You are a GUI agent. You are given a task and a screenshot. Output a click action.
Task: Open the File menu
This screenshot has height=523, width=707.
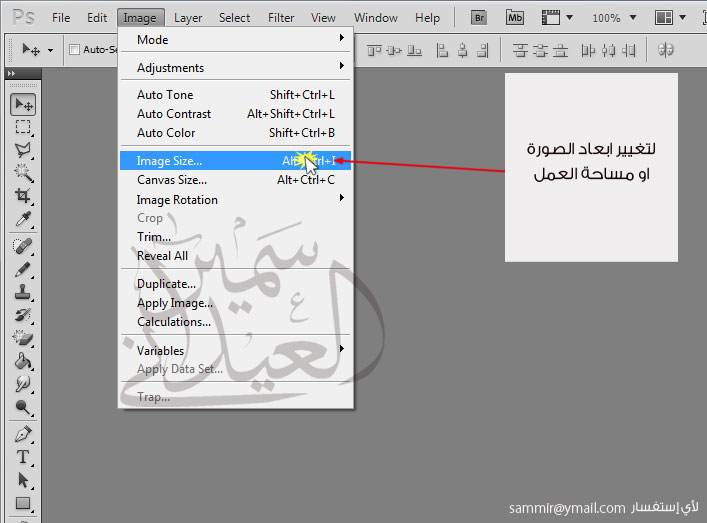click(x=61, y=18)
